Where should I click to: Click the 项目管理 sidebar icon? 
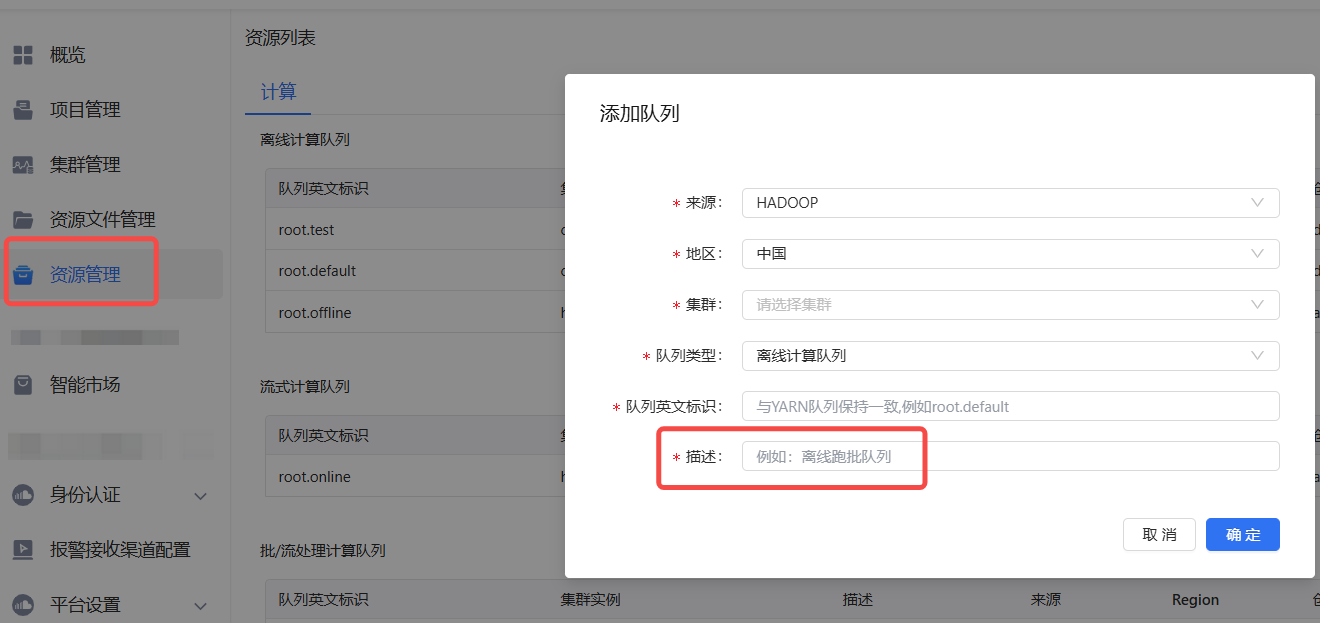(23, 110)
